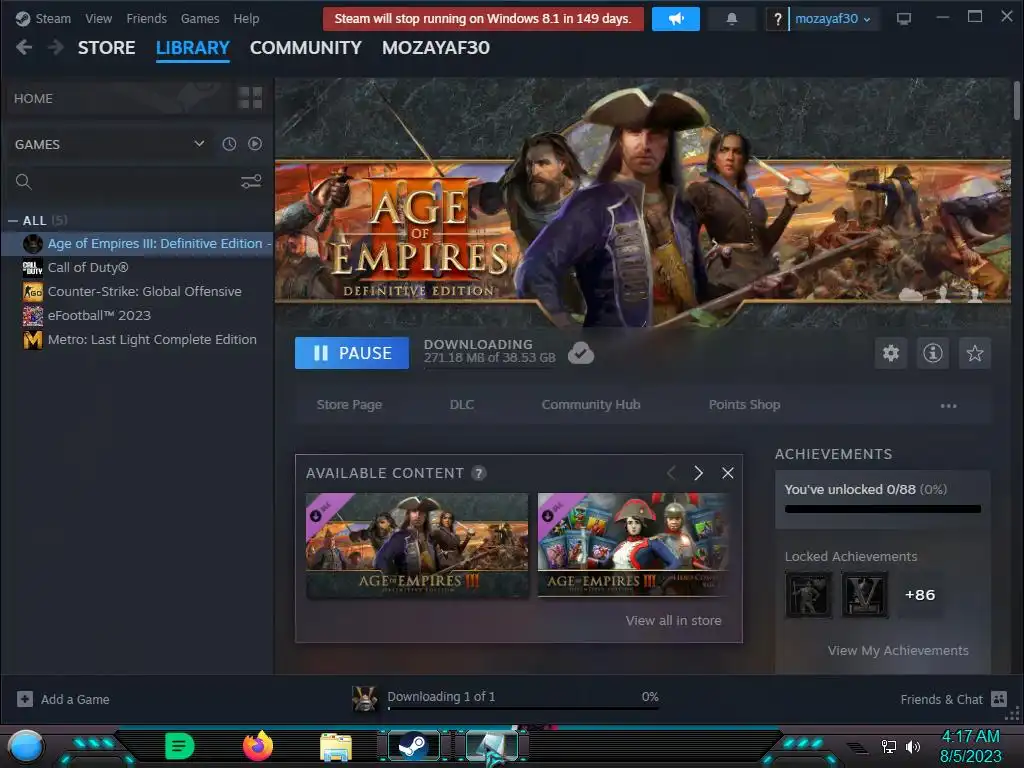Go forward with the right arrow
Viewport: 1024px width, 768px height.
56,47
